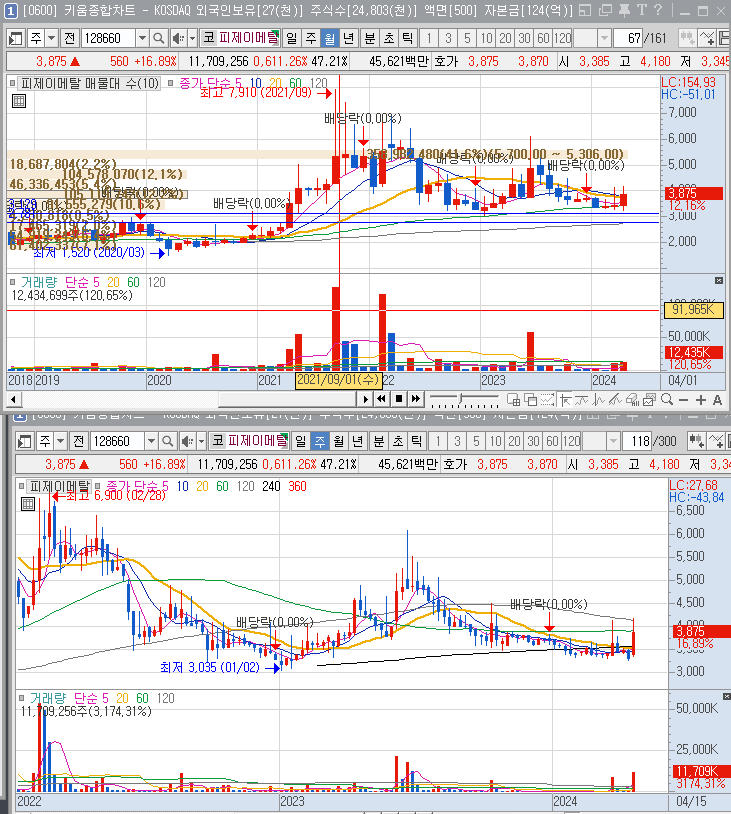
Task: Toggle the 피제이메탈 매물대 indicator square
Action: click(12, 83)
